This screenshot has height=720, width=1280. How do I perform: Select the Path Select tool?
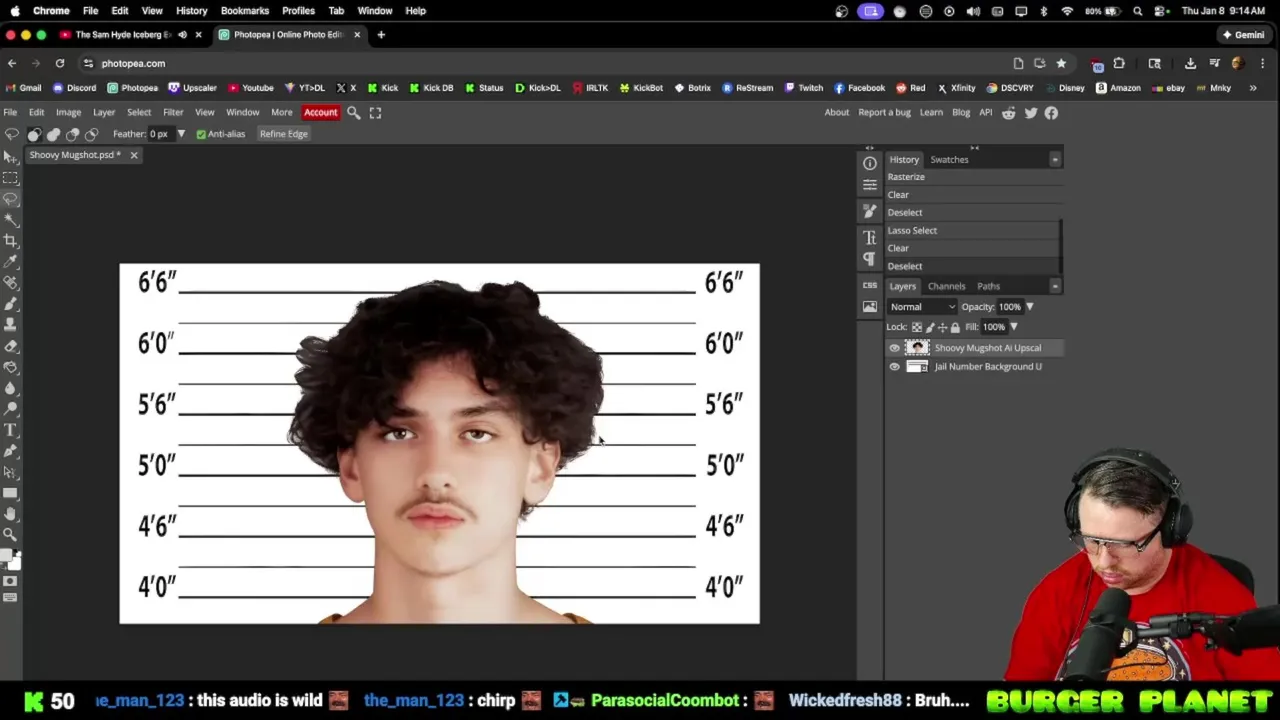(11, 472)
